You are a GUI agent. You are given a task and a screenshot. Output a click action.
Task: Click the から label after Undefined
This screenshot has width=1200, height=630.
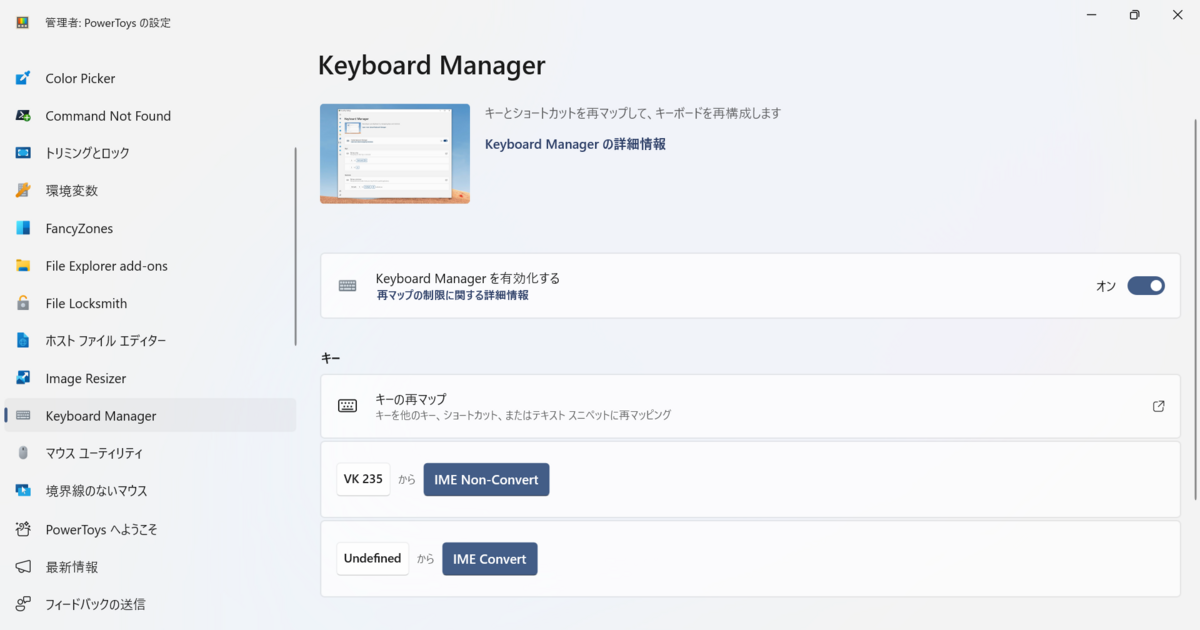[426, 559]
